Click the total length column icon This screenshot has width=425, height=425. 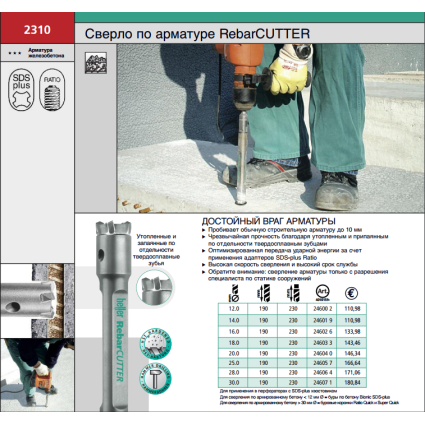[x=293, y=293]
